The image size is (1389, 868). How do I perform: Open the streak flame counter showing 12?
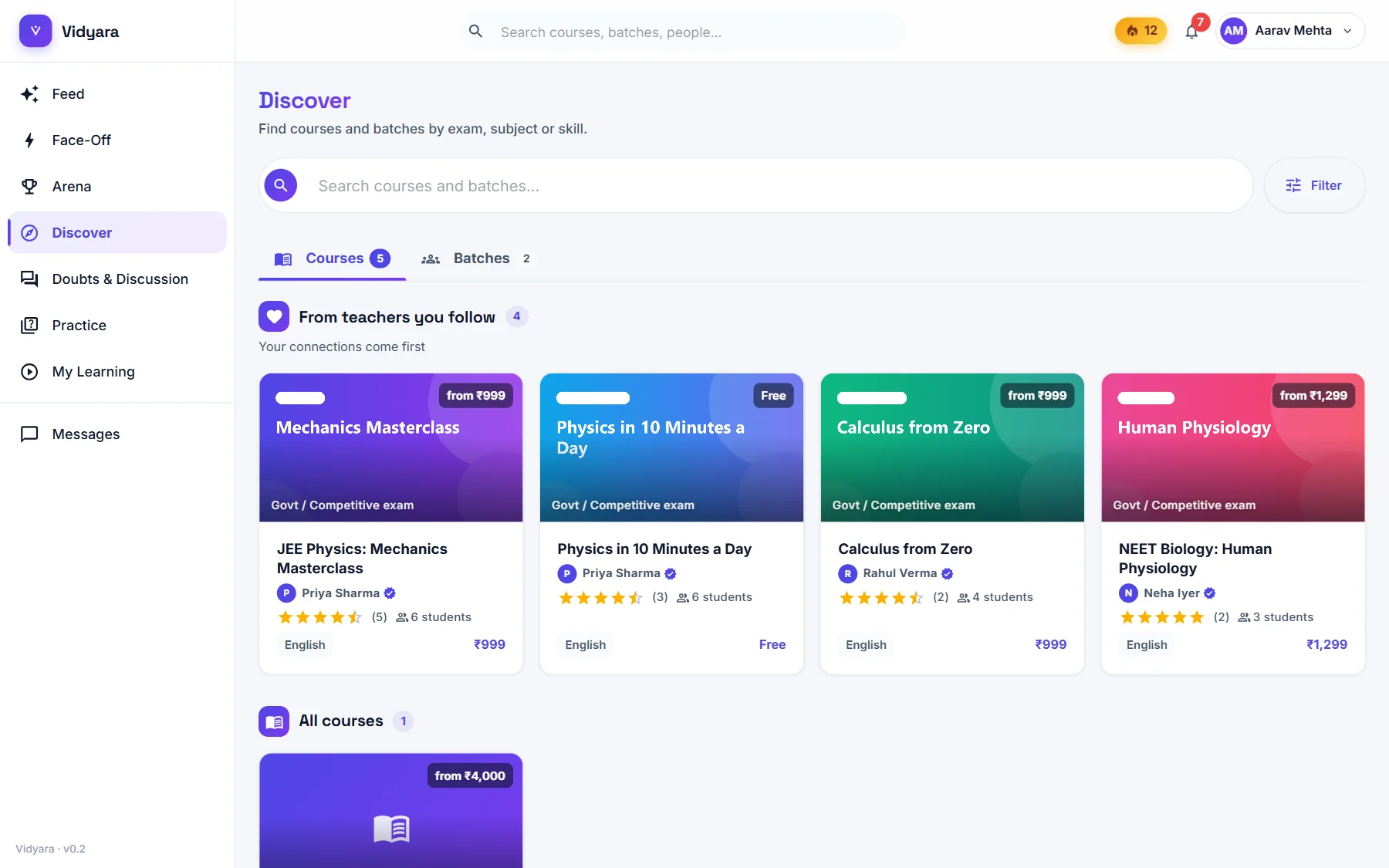tap(1141, 31)
